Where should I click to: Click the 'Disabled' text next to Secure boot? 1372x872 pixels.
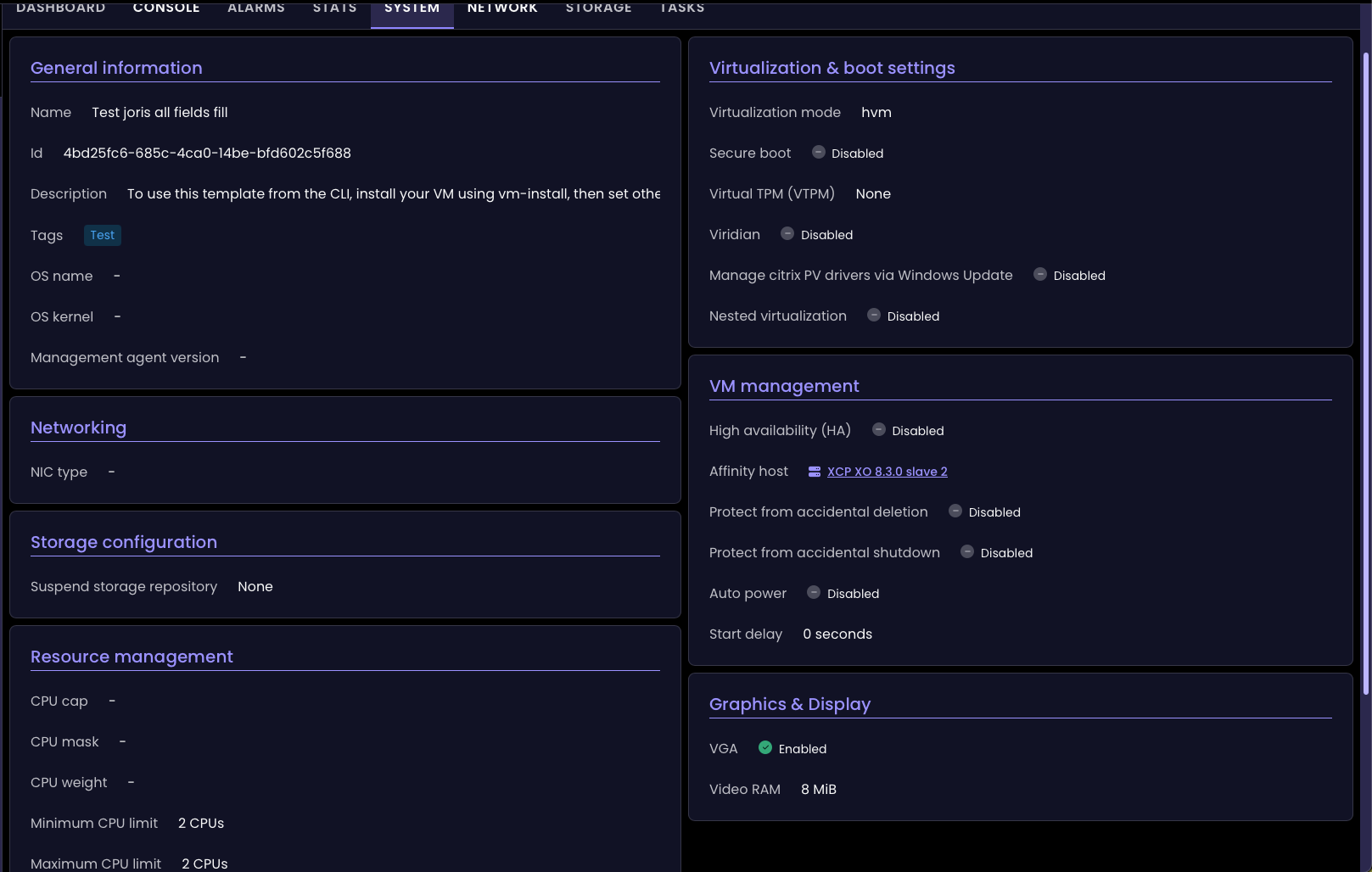coord(857,154)
